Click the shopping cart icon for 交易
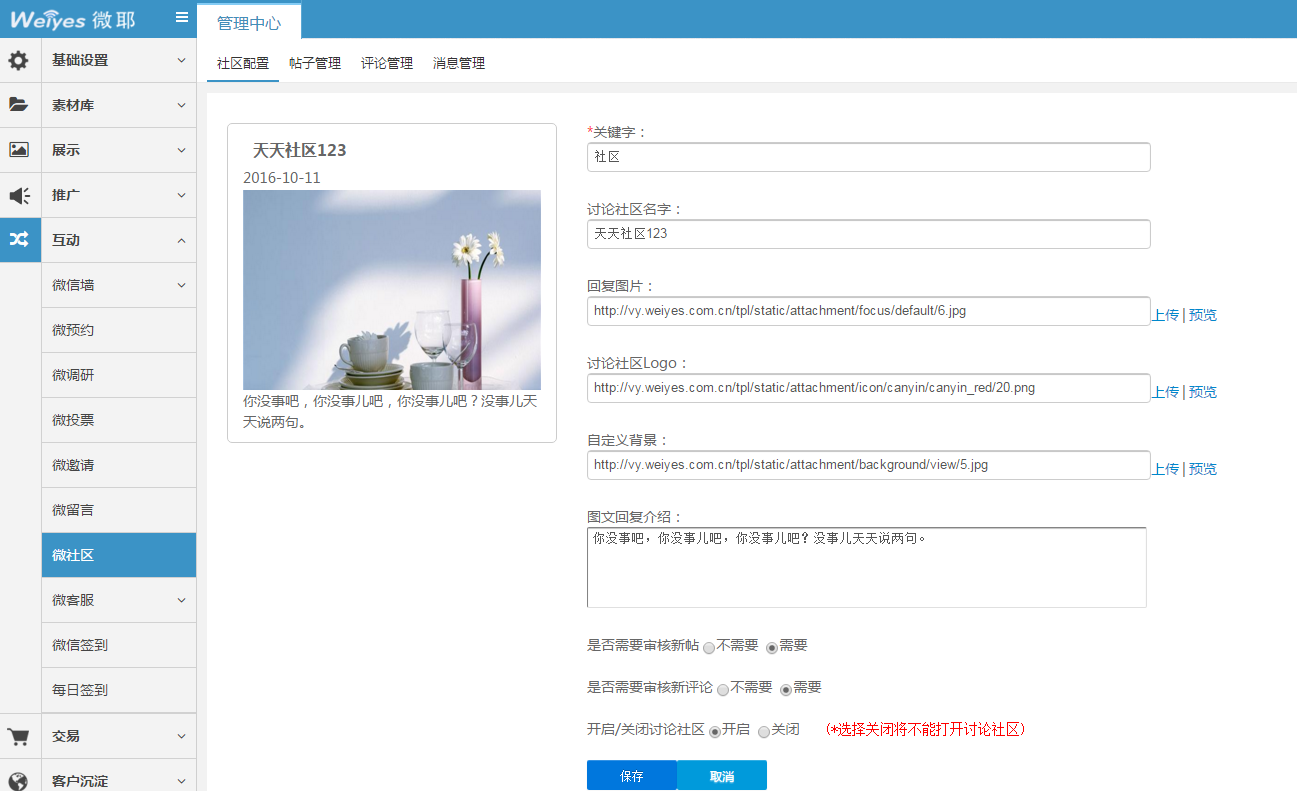 [x=19, y=737]
